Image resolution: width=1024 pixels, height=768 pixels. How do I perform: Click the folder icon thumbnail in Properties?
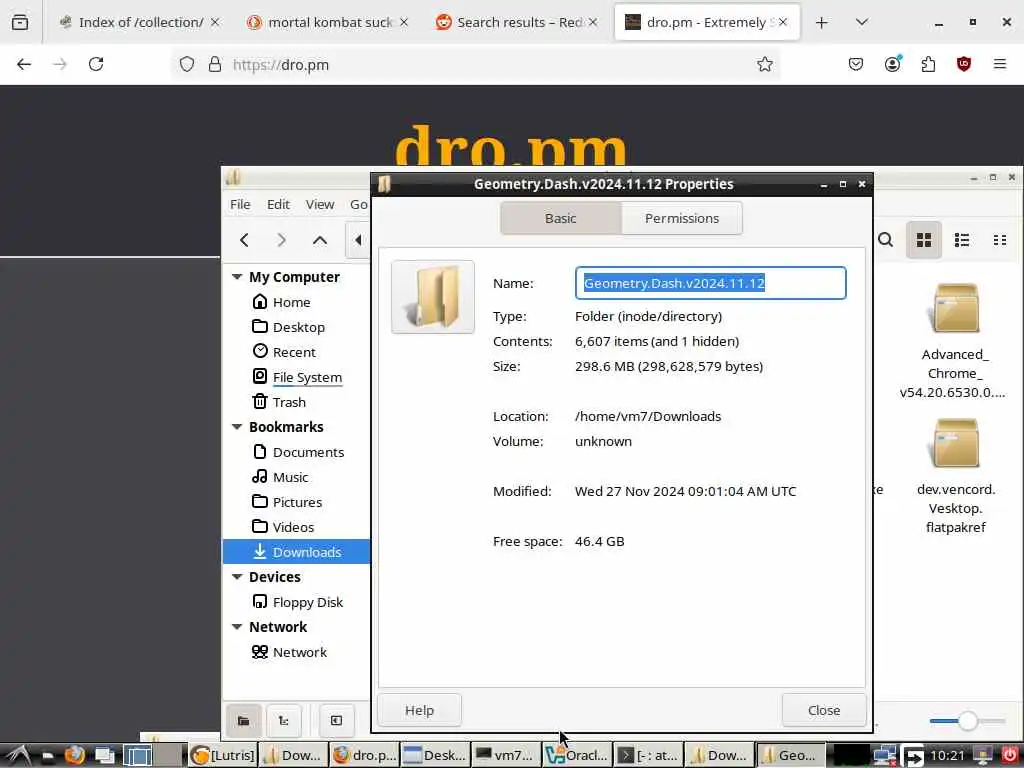[432, 297]
